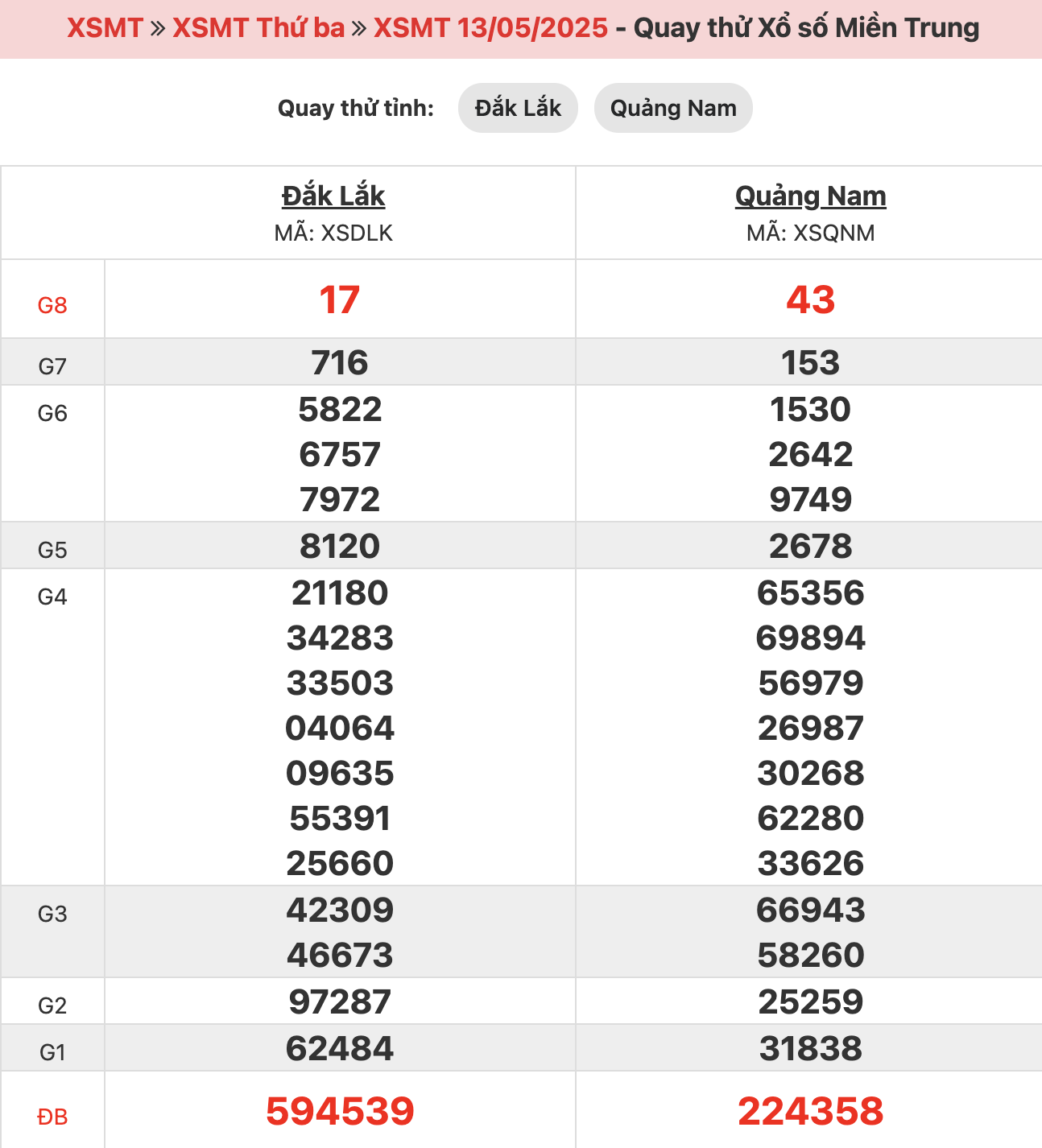Select Đắk Lắk special prize number 594539
The height and width of the screenshot is (1148, 1042).
[x=340, y=1111]
